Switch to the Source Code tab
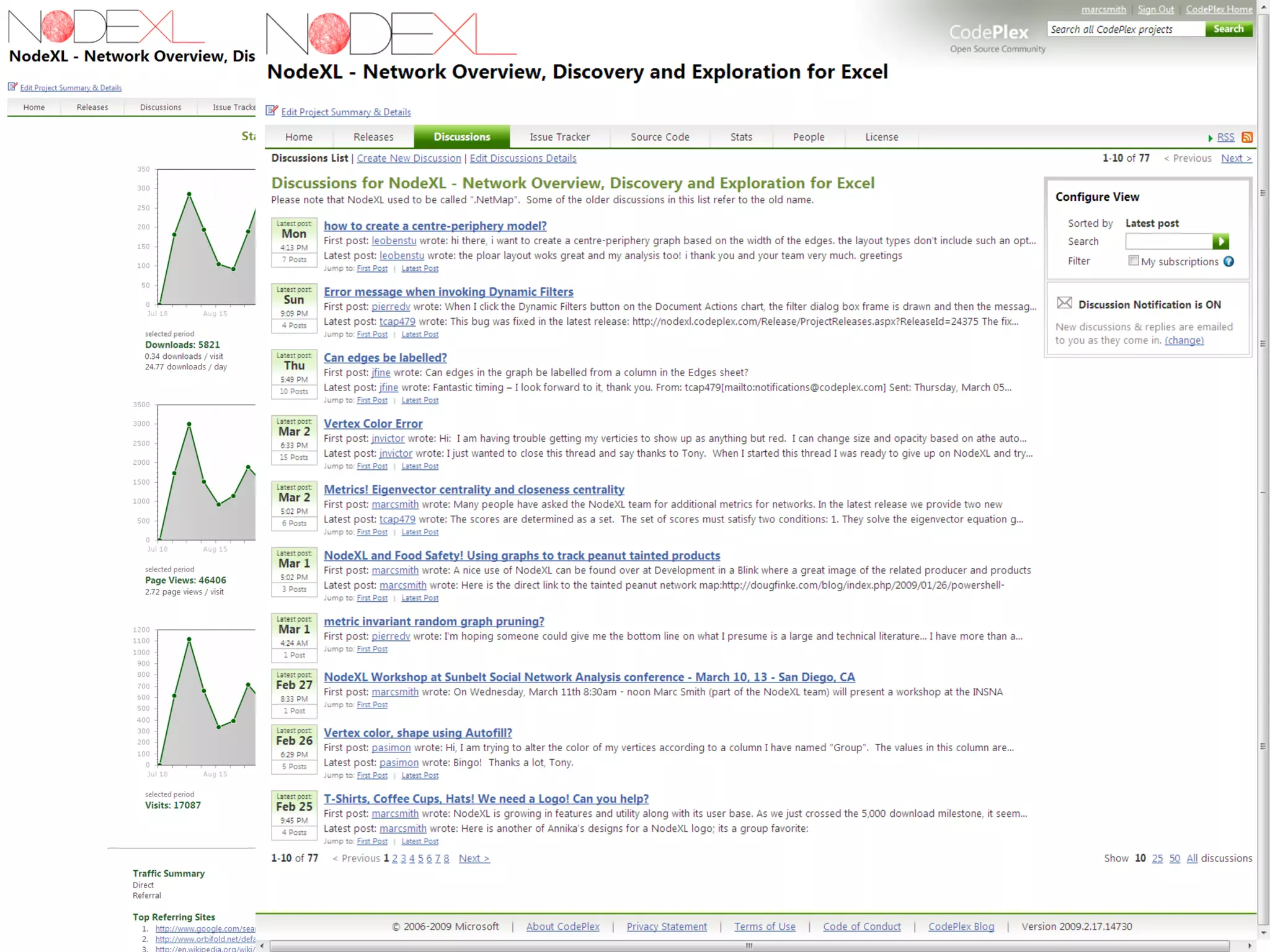The height and width of the screenshot is (952, 1270). pos(660,137)
